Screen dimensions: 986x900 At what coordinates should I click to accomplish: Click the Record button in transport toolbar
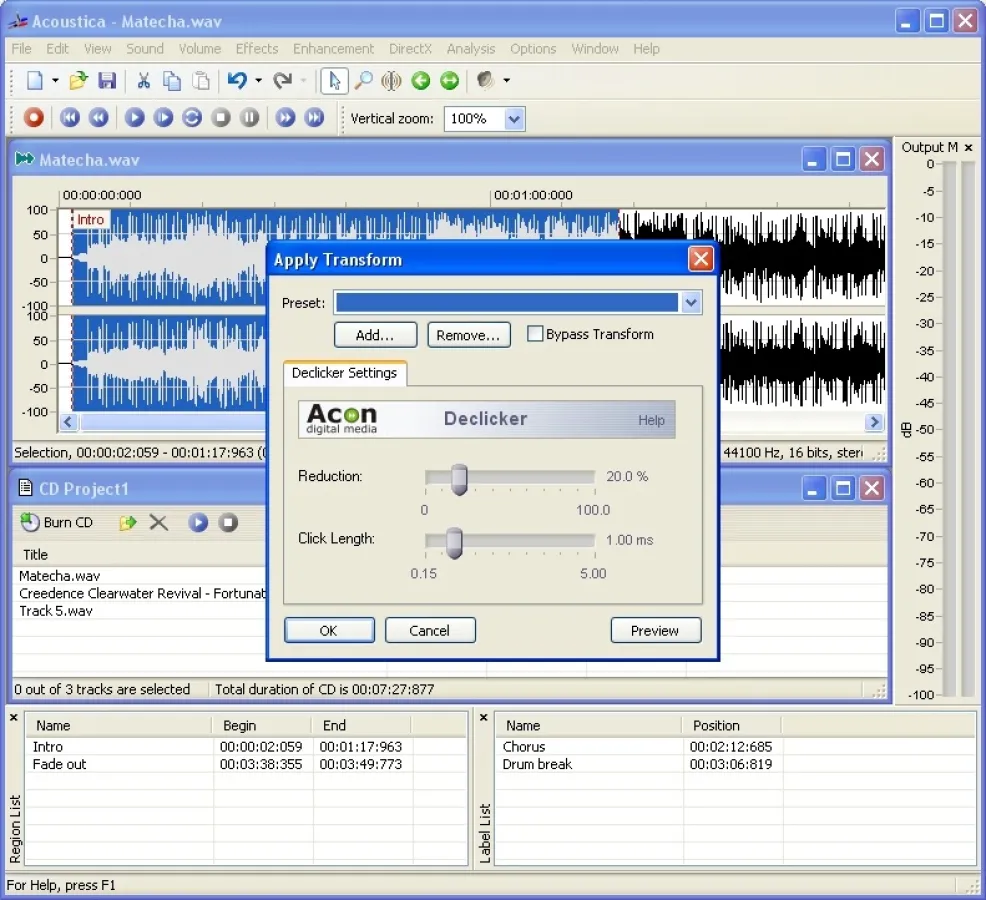34,118
